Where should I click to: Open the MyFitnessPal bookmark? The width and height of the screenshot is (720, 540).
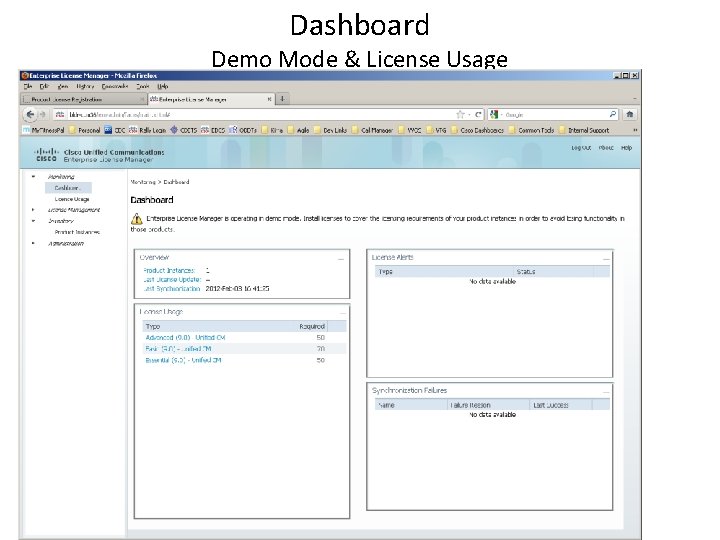[44, 130]
